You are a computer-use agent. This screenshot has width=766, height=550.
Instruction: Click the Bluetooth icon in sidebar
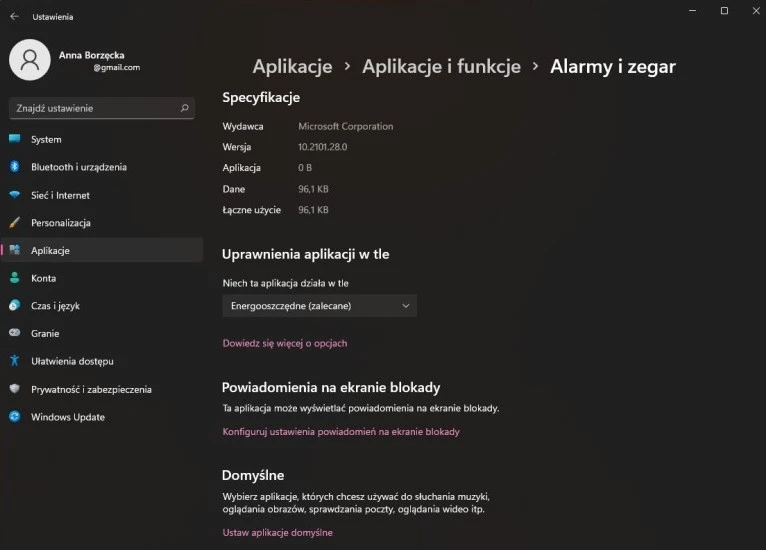15,167
